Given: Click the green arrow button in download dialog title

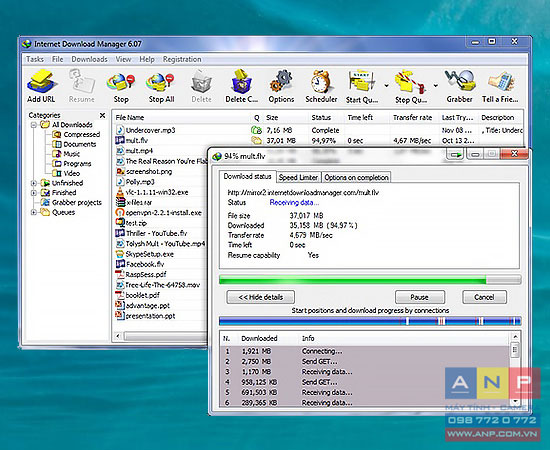Looking at the screenshot, I should [455, 154].
